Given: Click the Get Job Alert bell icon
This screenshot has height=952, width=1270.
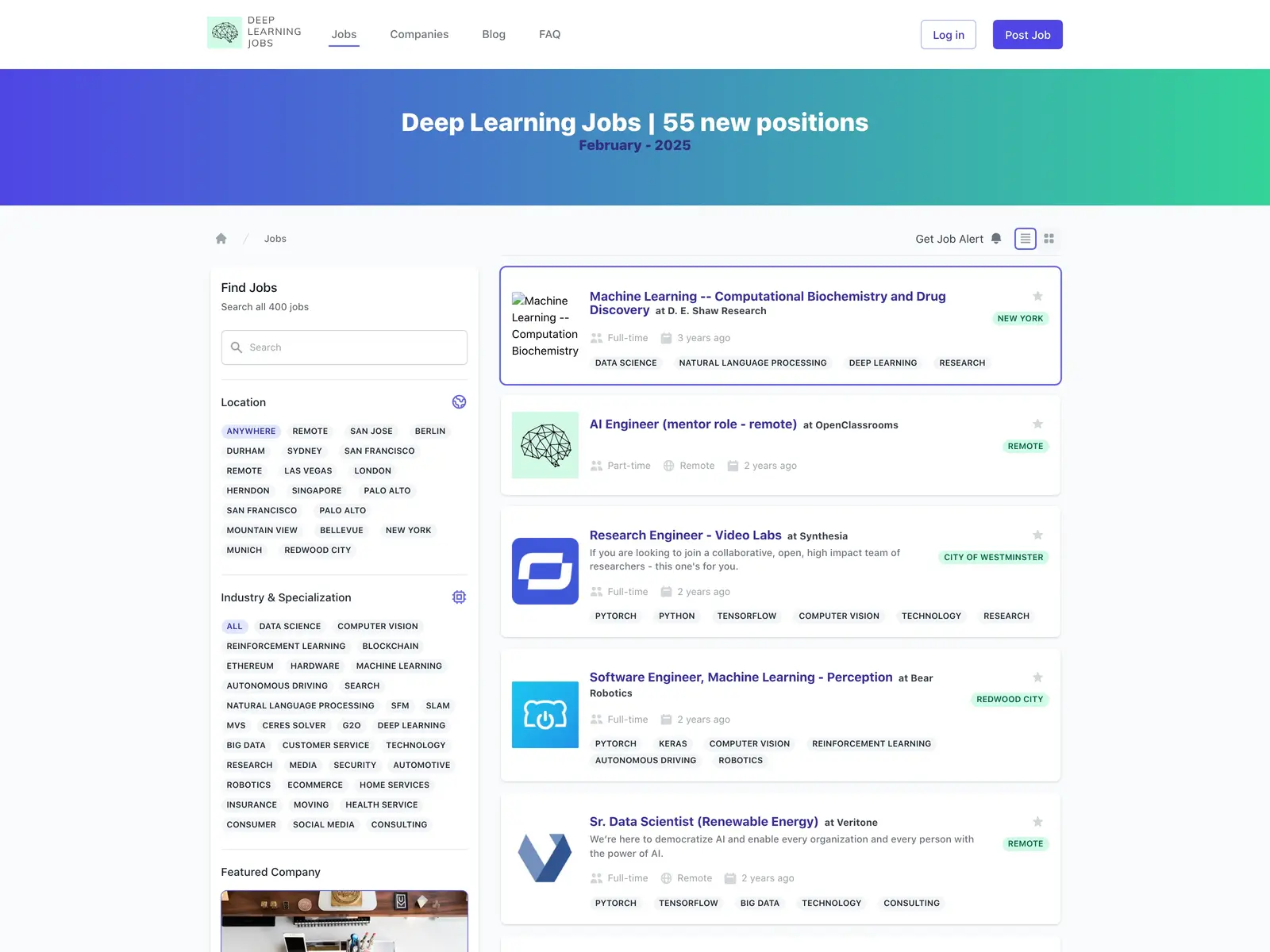Looking at the screenshot, I should point(996,239).
